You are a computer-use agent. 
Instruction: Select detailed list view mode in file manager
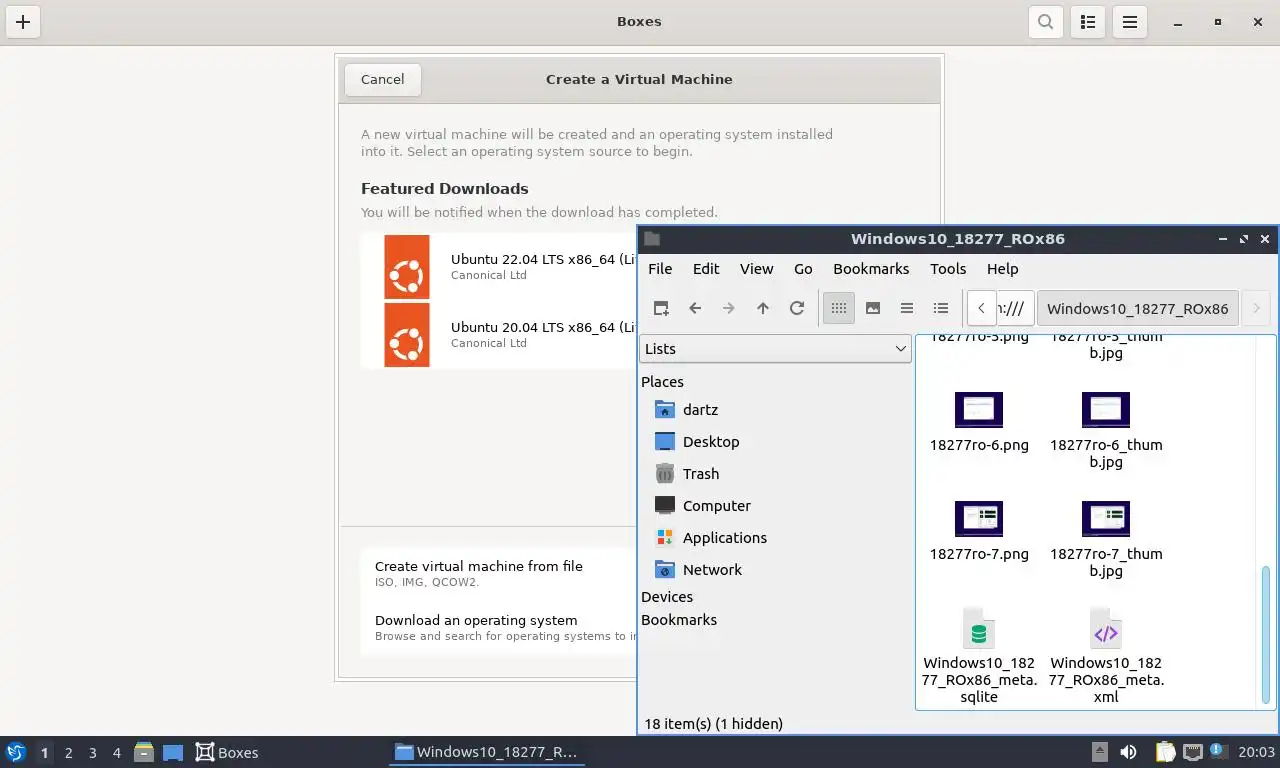(941, 308)
